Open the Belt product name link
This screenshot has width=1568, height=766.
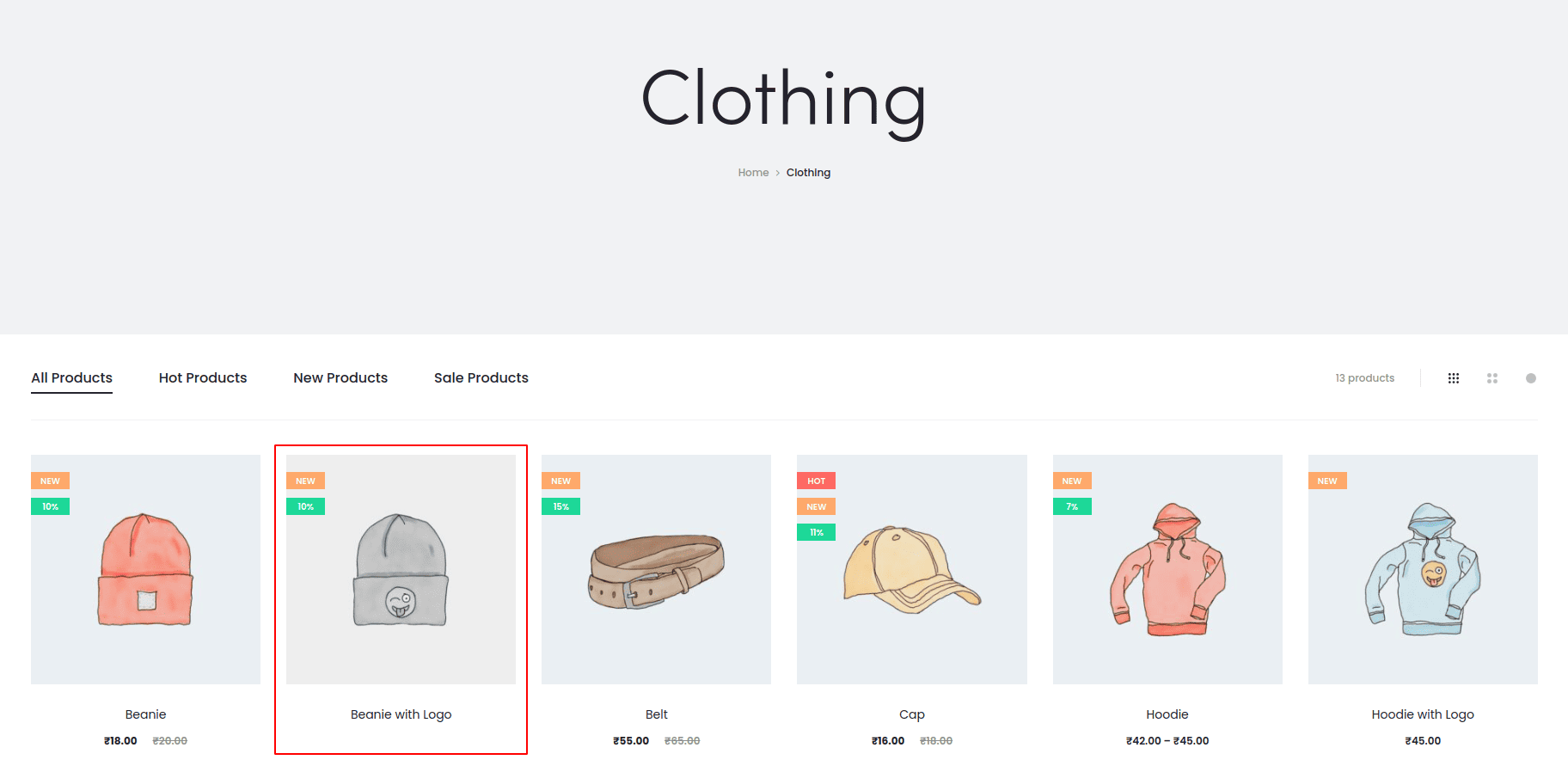pyautogui.click(x=656, y=714)
